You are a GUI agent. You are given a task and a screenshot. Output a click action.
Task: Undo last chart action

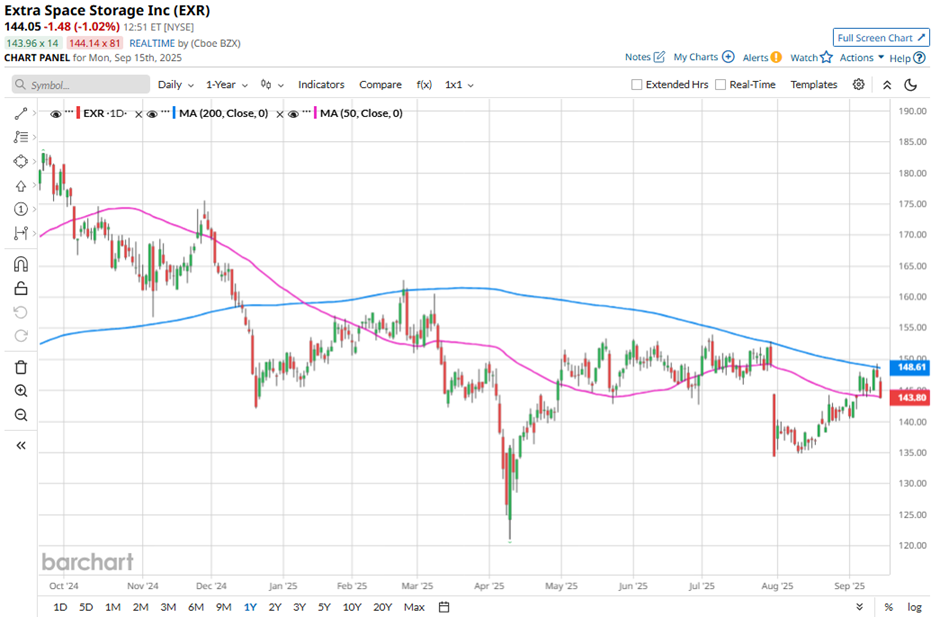(x=21, y=312)
